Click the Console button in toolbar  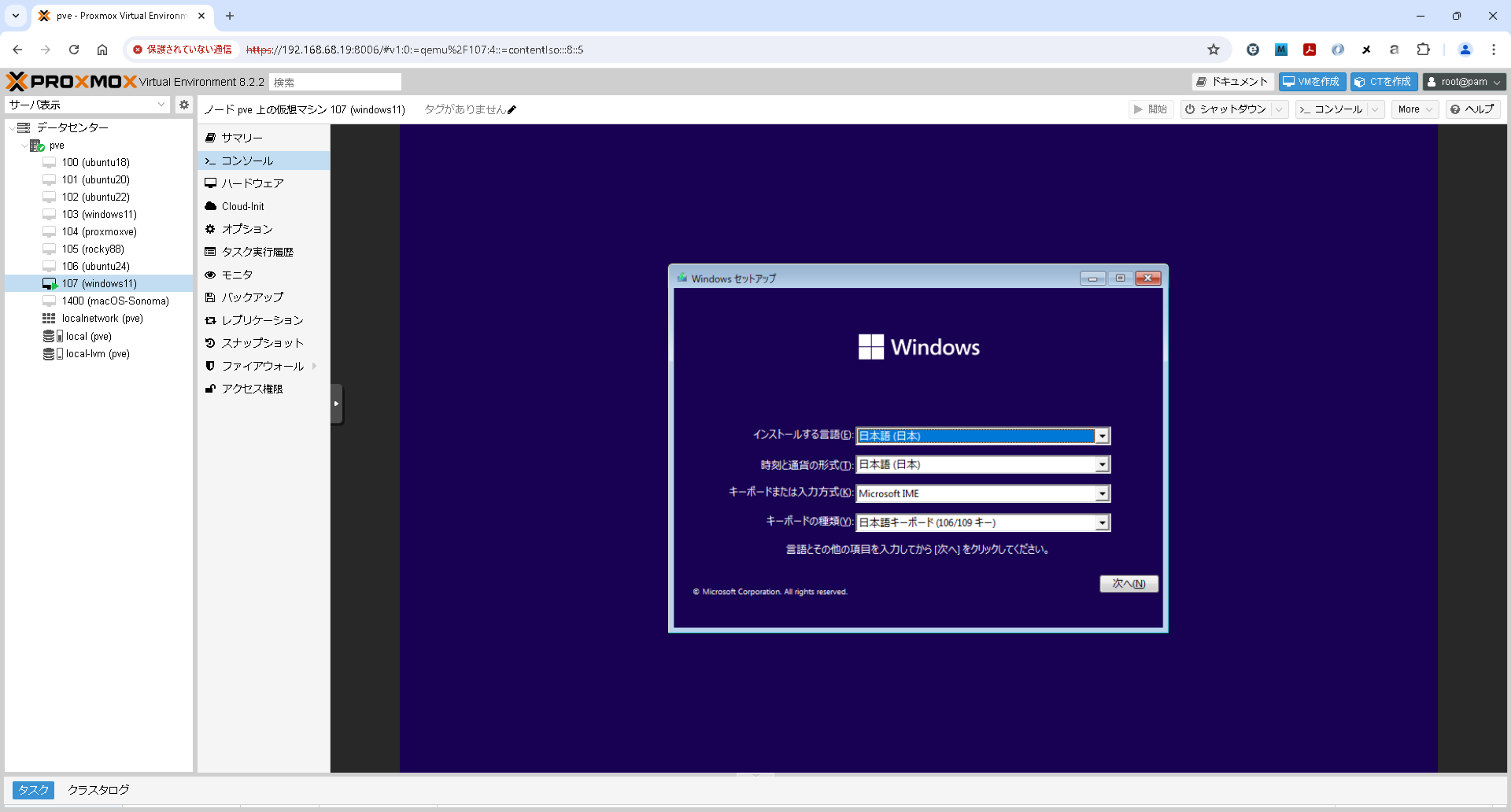point(1332,109)
